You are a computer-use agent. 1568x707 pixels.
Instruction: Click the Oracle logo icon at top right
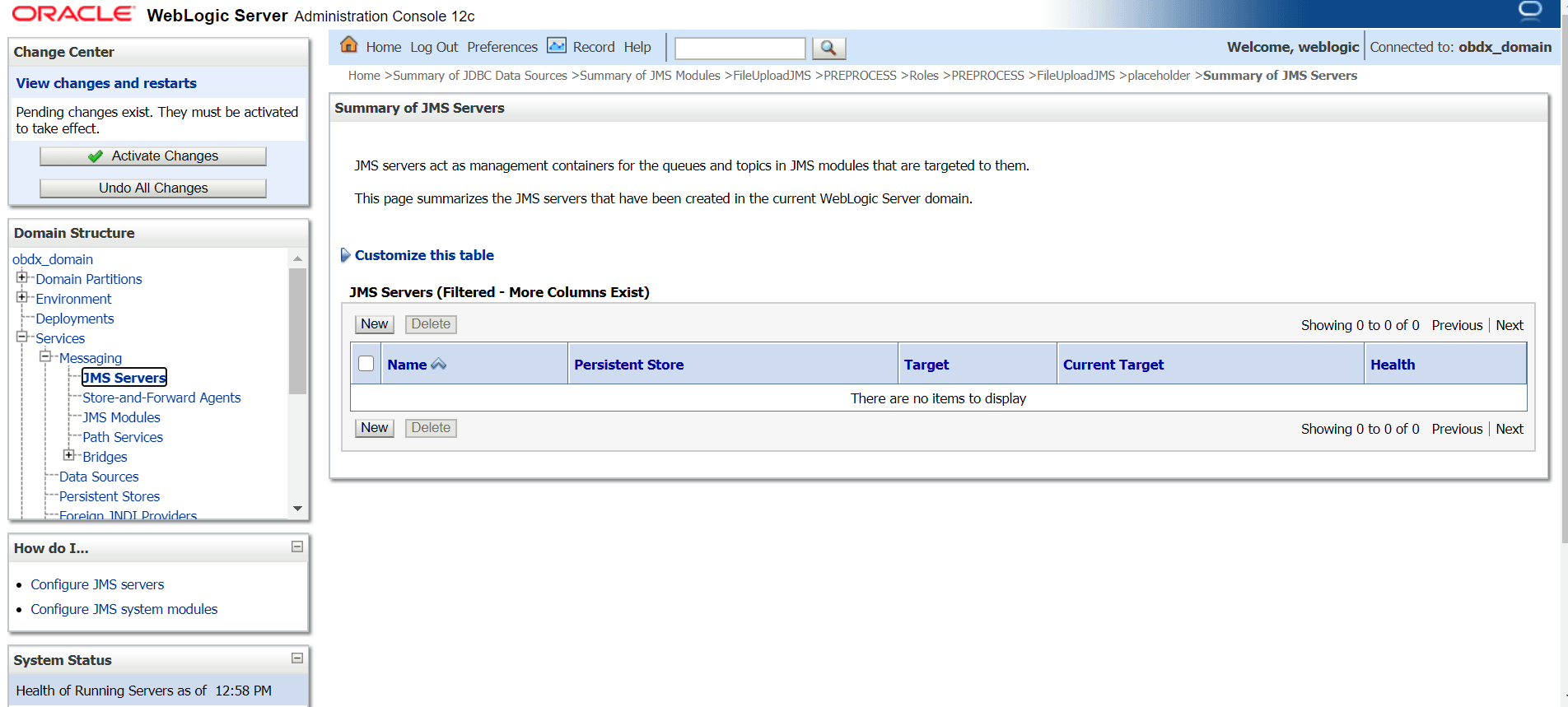coord(1530,11)
